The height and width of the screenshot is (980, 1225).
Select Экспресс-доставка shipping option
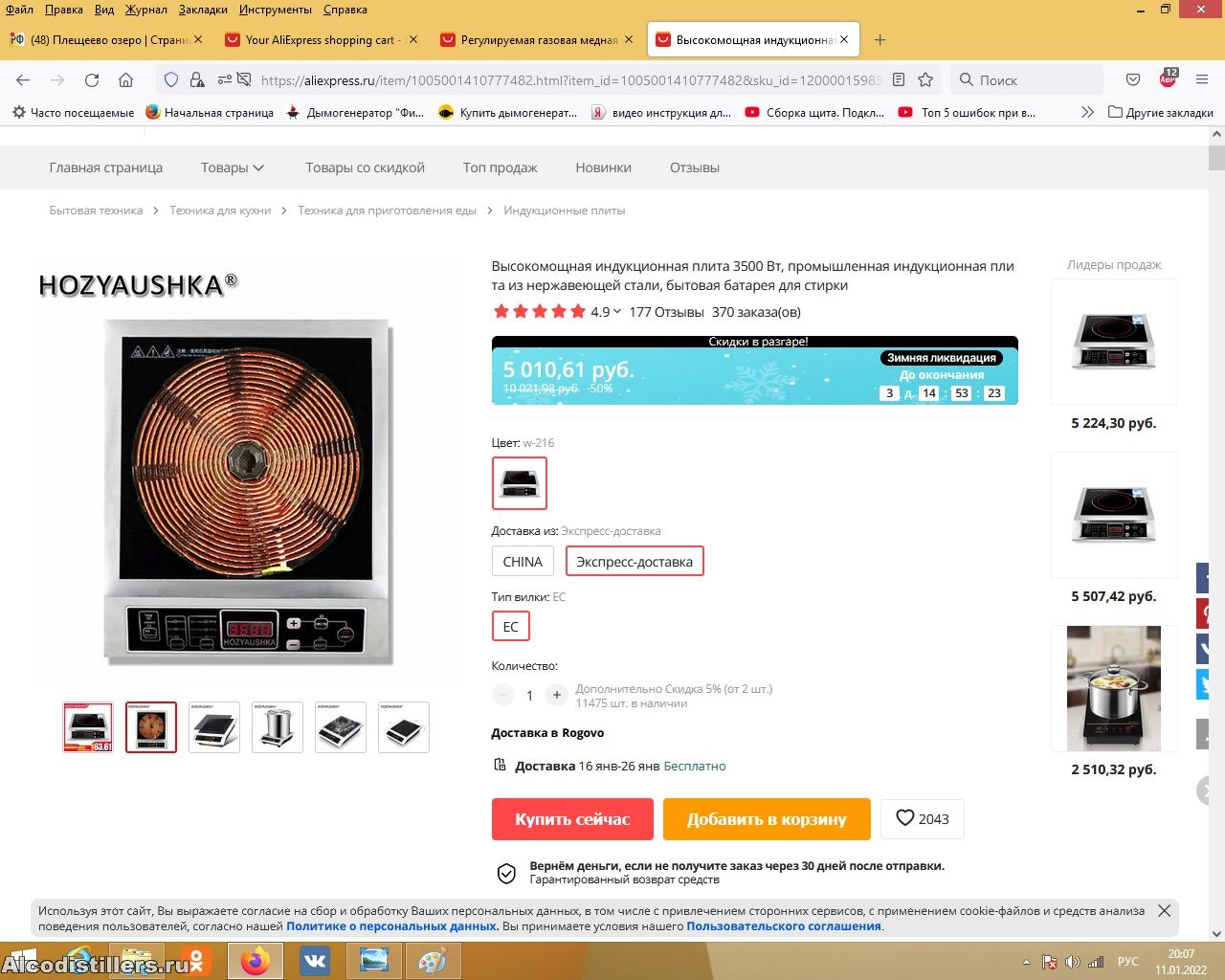tap(635, 562)
